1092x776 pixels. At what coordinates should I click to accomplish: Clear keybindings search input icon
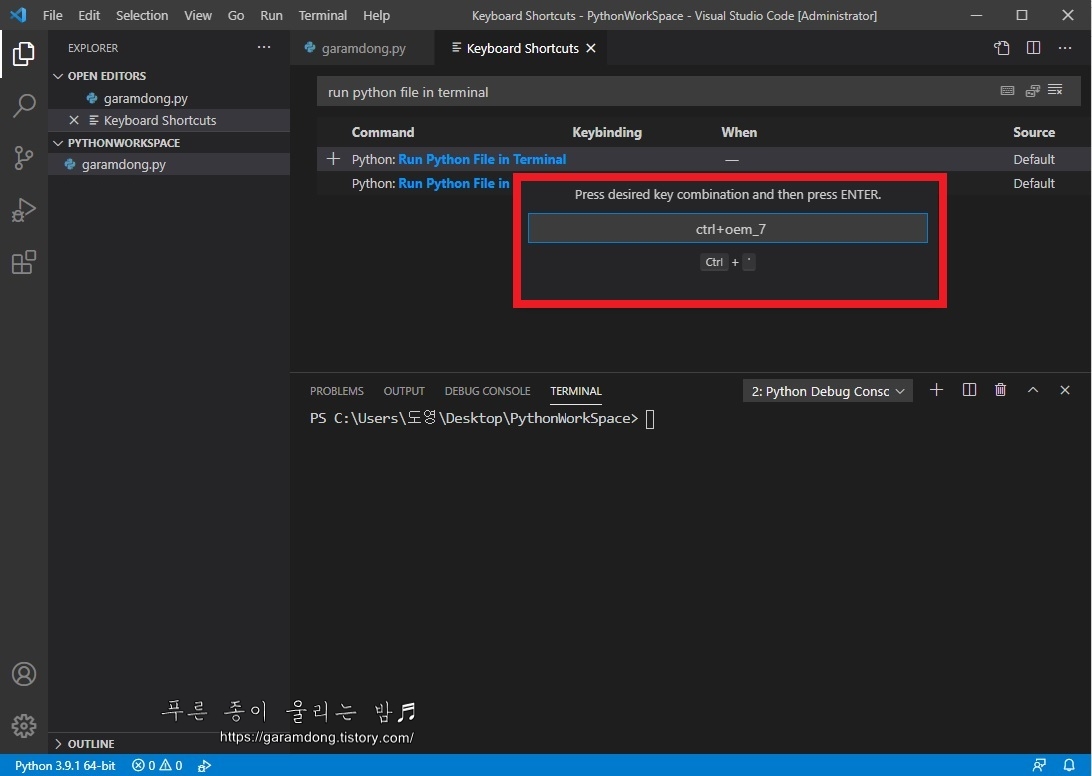(1055, 90)
